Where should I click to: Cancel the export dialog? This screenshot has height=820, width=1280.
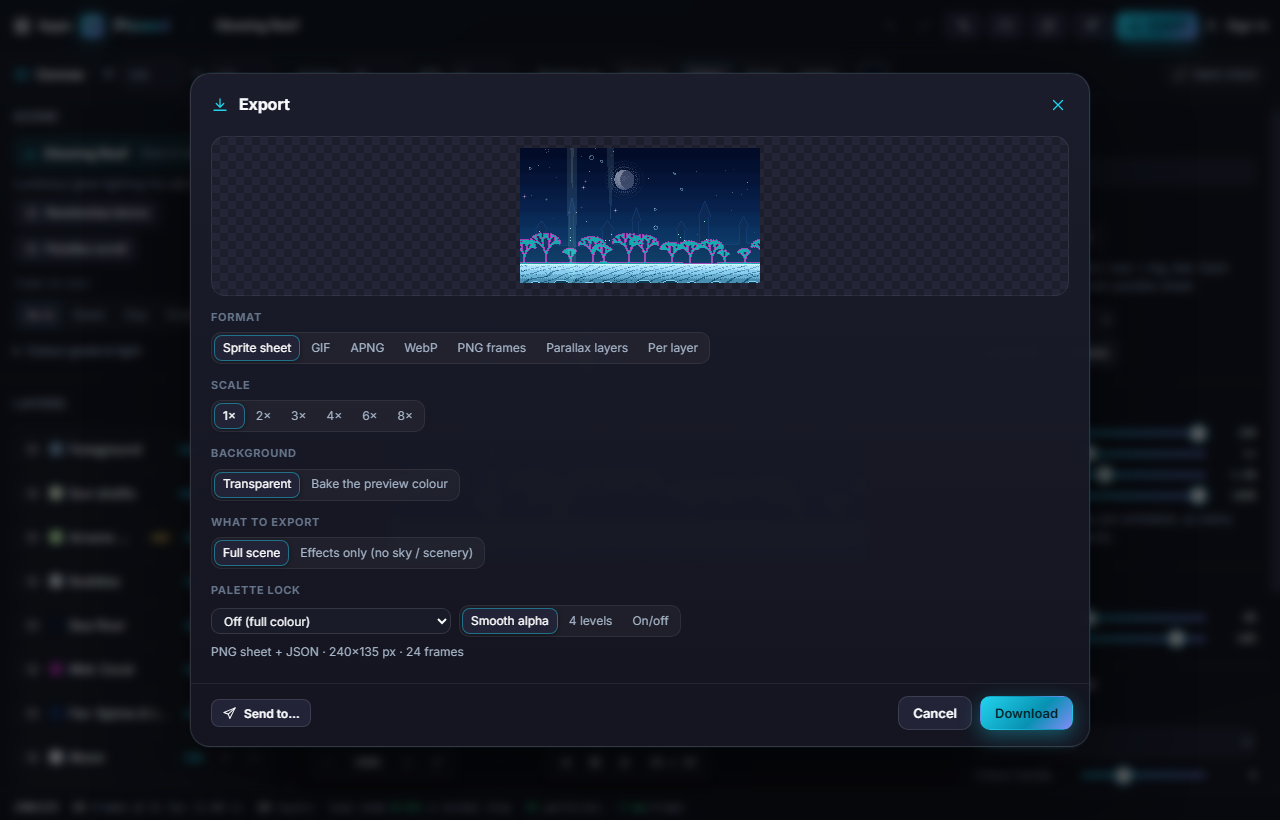(935, 713)
